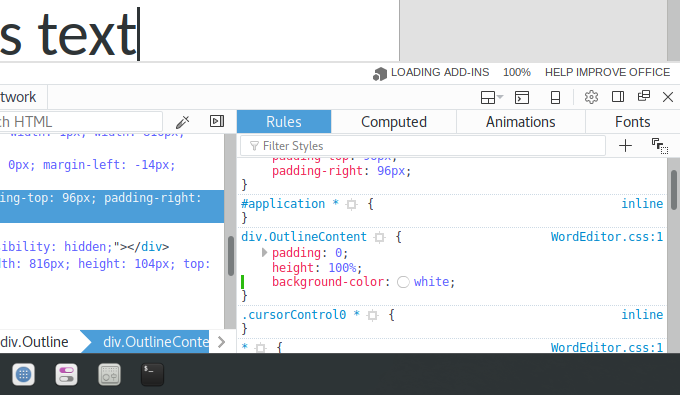
Task: Open the Animations tab
Action: click(520, 122)
